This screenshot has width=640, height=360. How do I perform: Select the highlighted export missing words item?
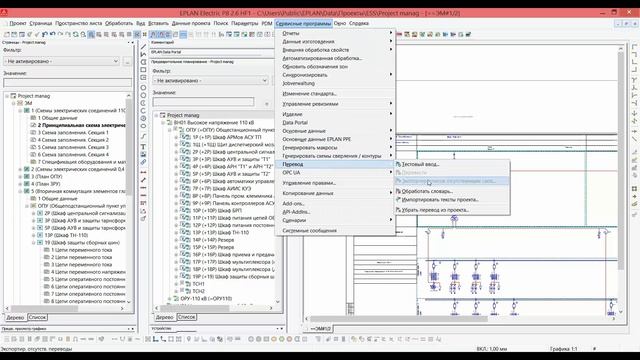[452, 181]
